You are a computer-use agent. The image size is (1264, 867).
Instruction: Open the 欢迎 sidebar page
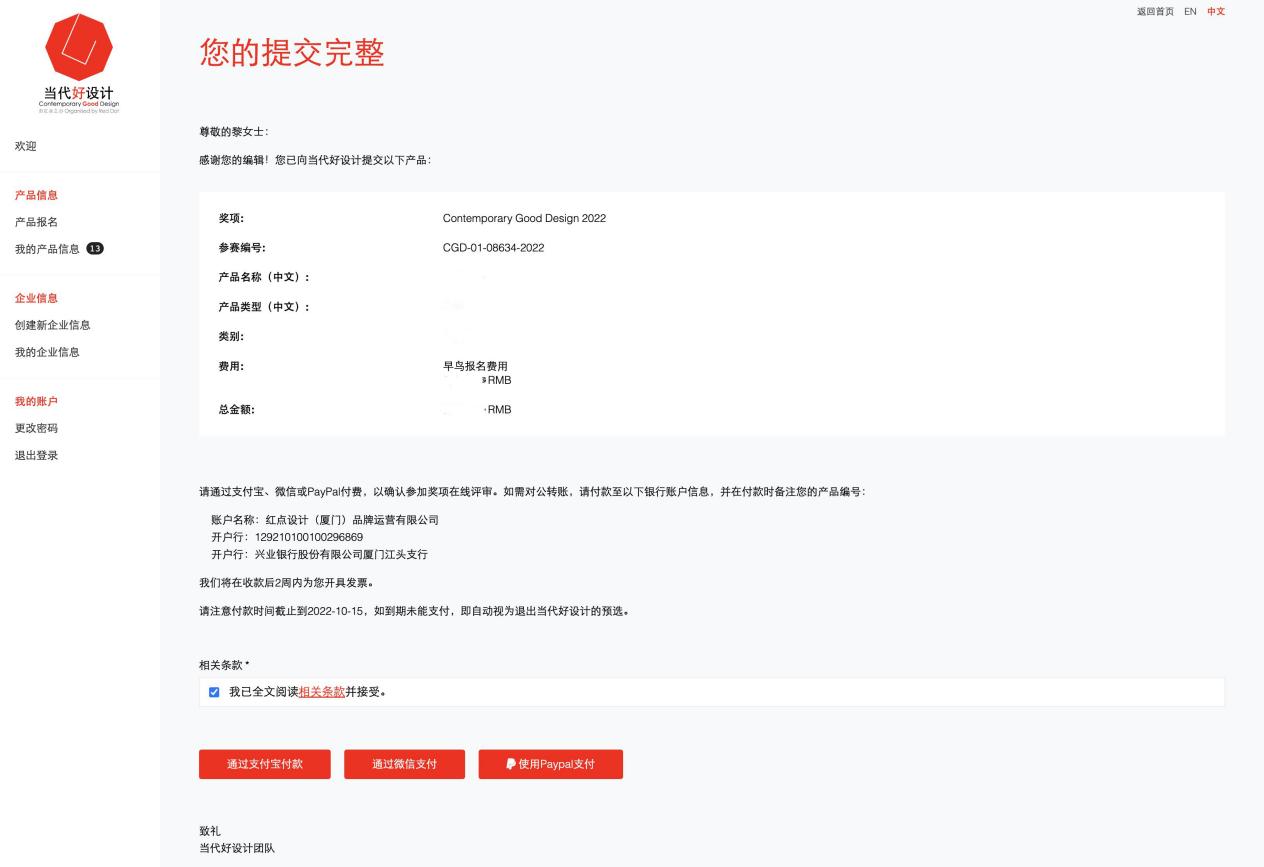26,147
